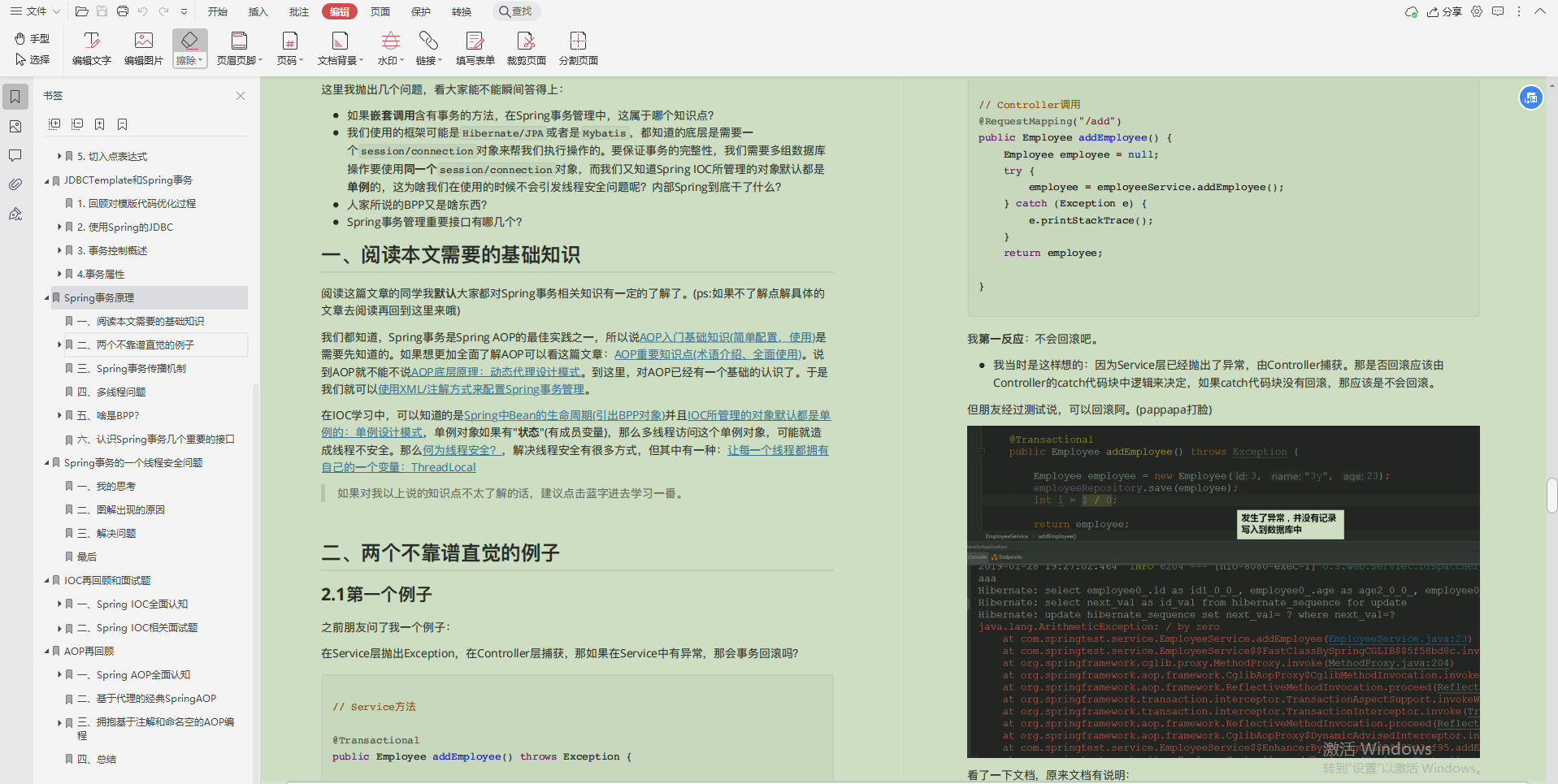Open '使用XML/注解方式来配置Spring事务管理' link
The image size is (1558, 784).
481,389
